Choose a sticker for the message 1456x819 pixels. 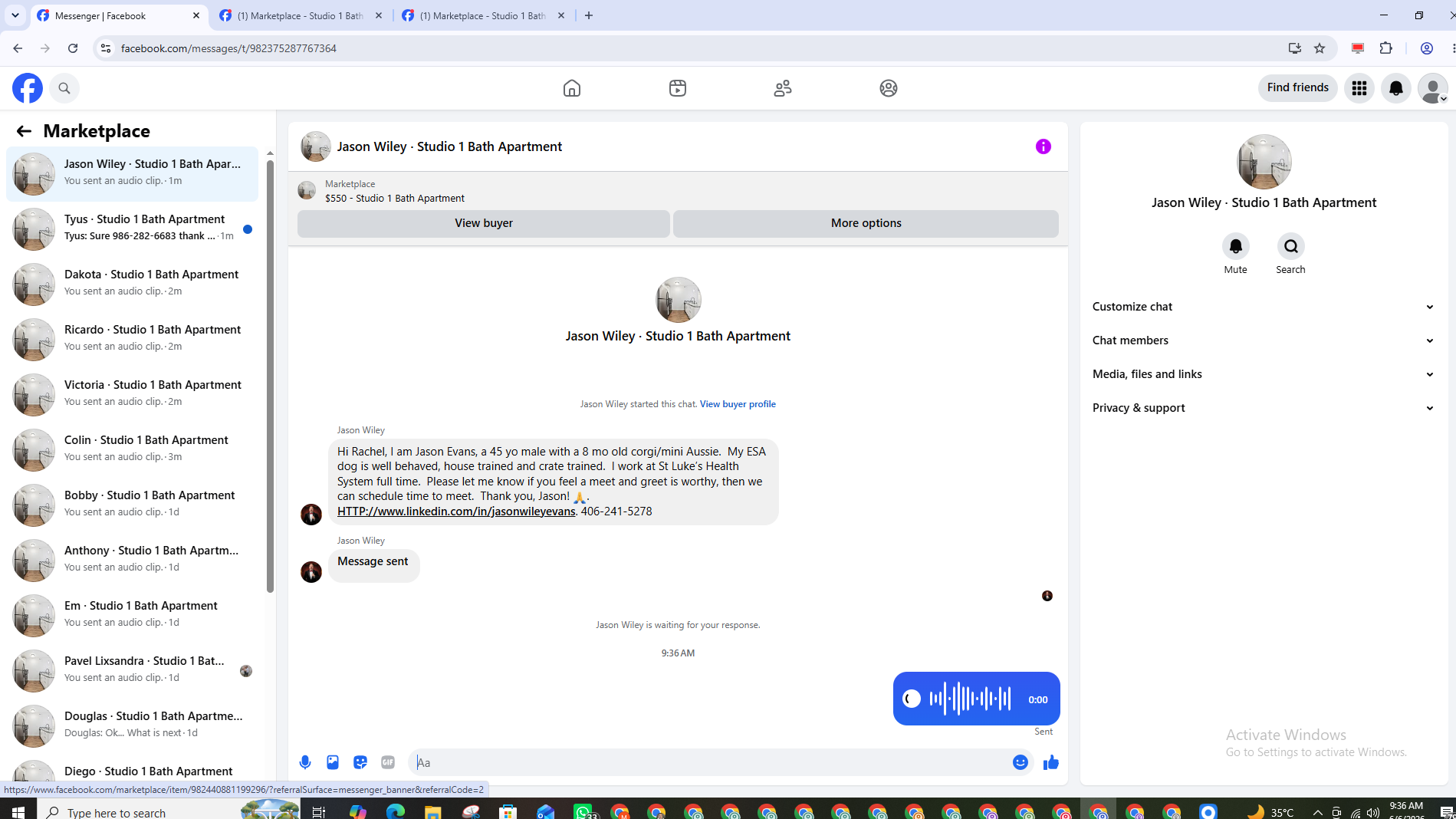click(x=360, y=762)
